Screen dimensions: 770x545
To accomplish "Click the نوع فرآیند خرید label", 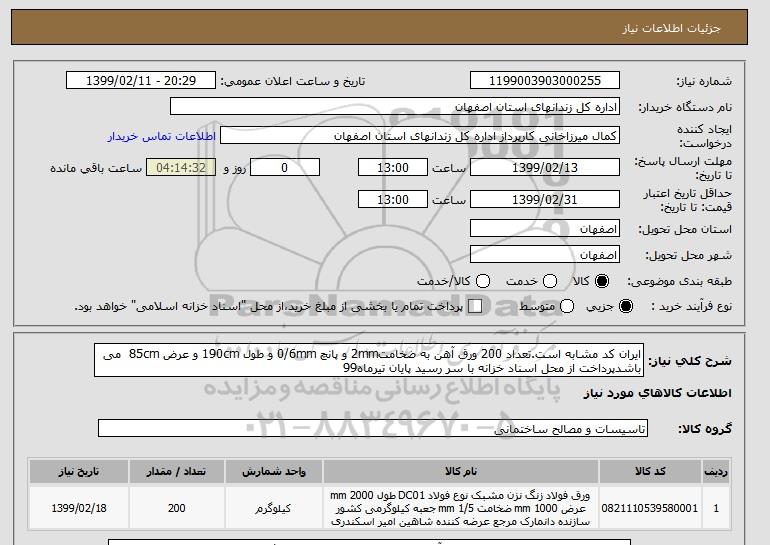I will click(691, 306).
